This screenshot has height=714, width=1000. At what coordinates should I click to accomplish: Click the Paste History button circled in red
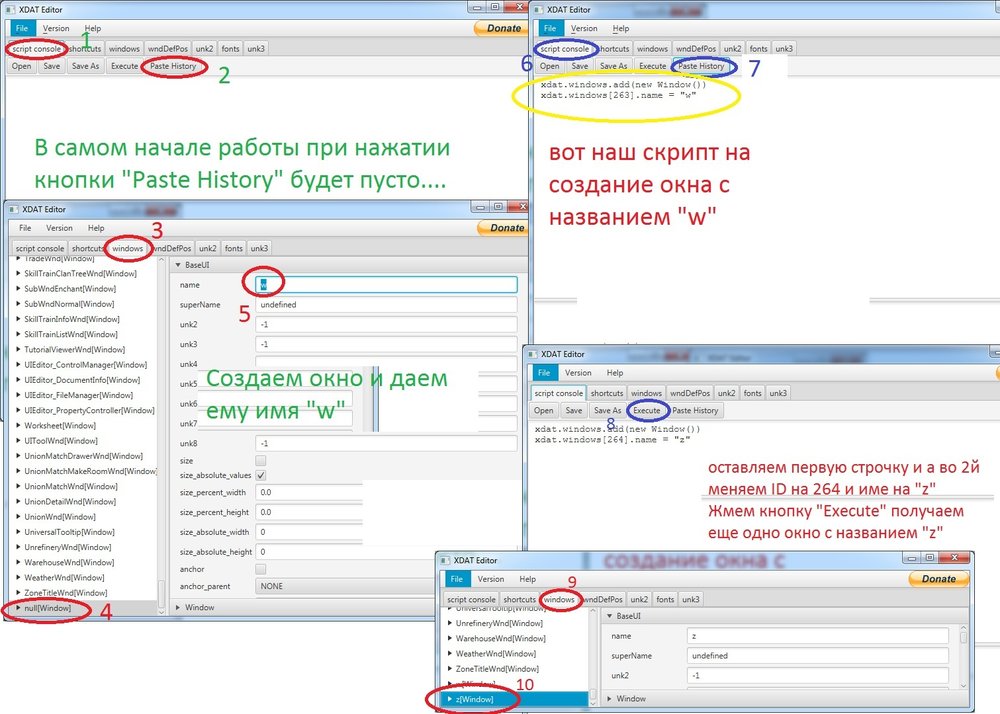(x=173, y=66)
